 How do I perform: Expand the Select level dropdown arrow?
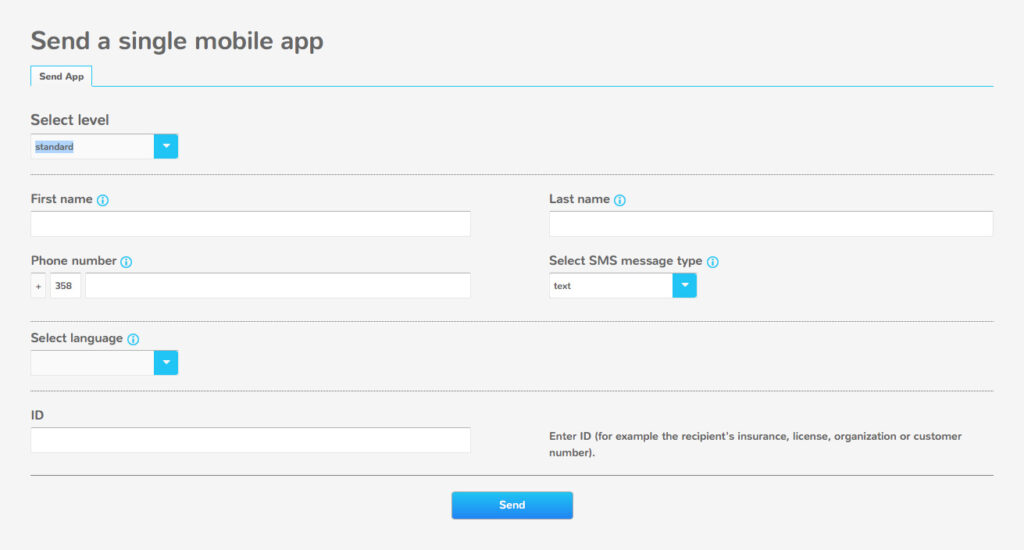point(166,146)
